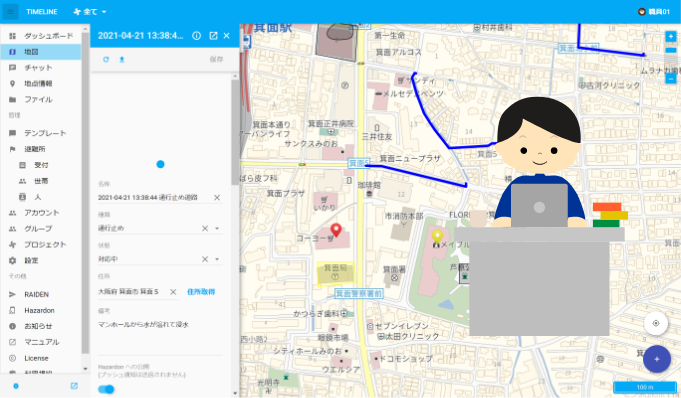Click the info circle icon at sidebar bottom
Viewport: 681px width, 398px height.
point(16,386)
